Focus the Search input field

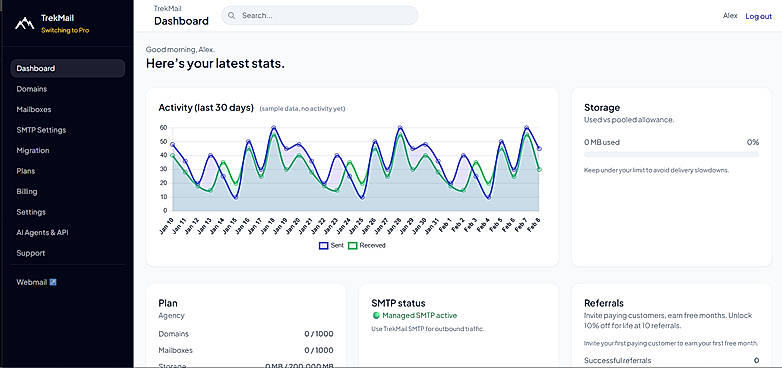(320, 15)
